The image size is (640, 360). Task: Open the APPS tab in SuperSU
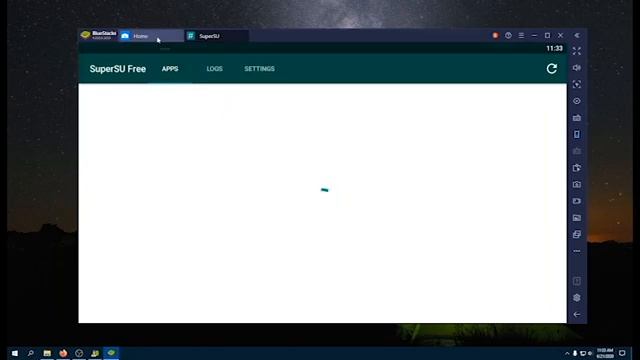[x=170, y=69]
